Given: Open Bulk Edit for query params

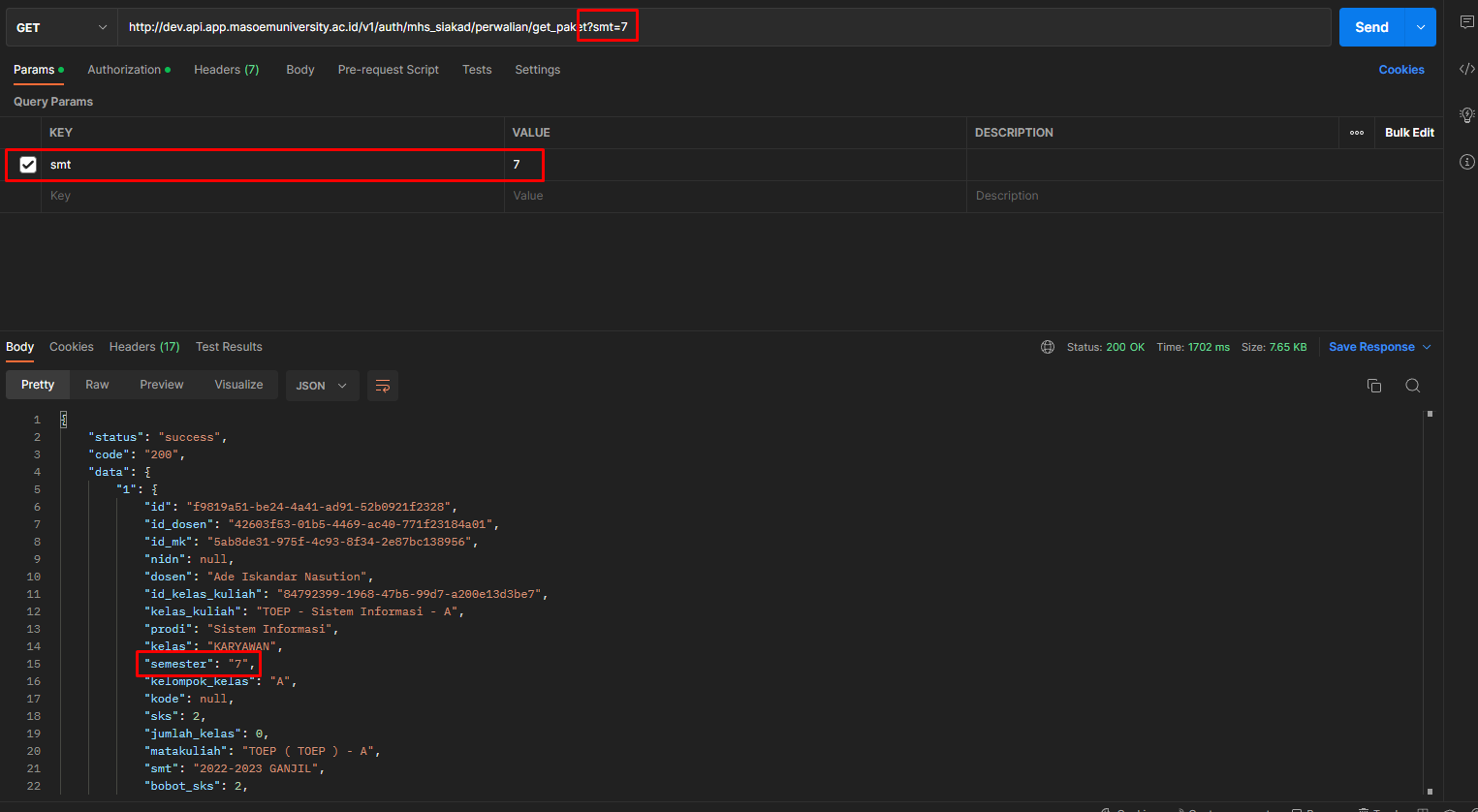Looking at the screenshot, I should (1409, 133).
